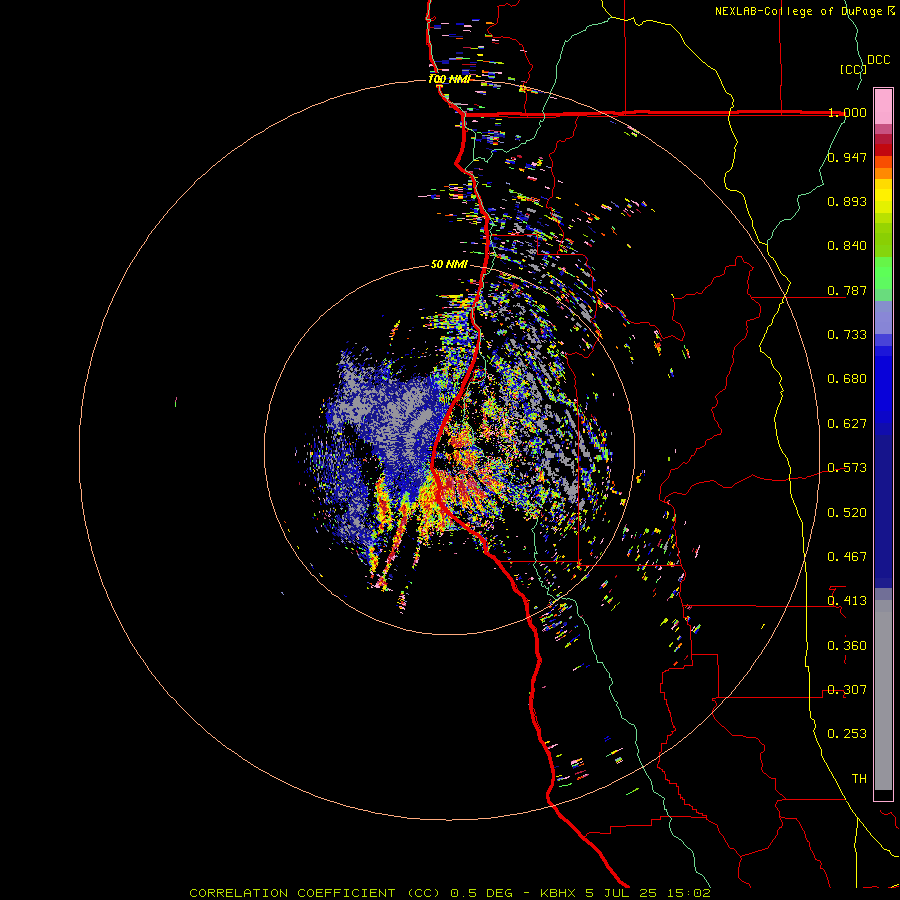Click the 0.680 legend value

pos(847,379)
